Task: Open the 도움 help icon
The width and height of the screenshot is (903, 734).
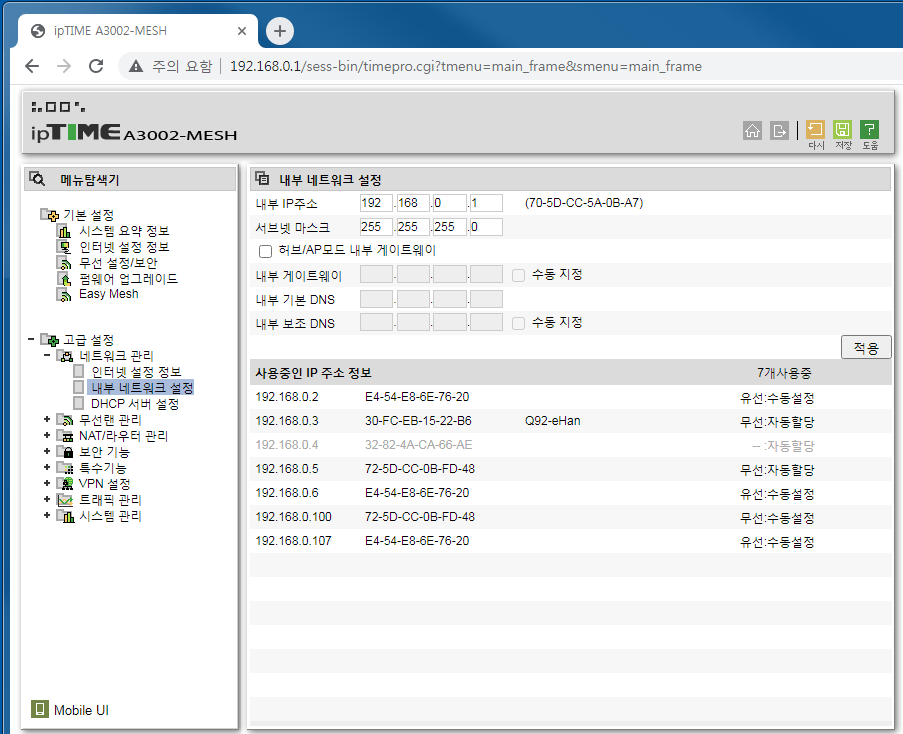Action: [x=870, y=130]
